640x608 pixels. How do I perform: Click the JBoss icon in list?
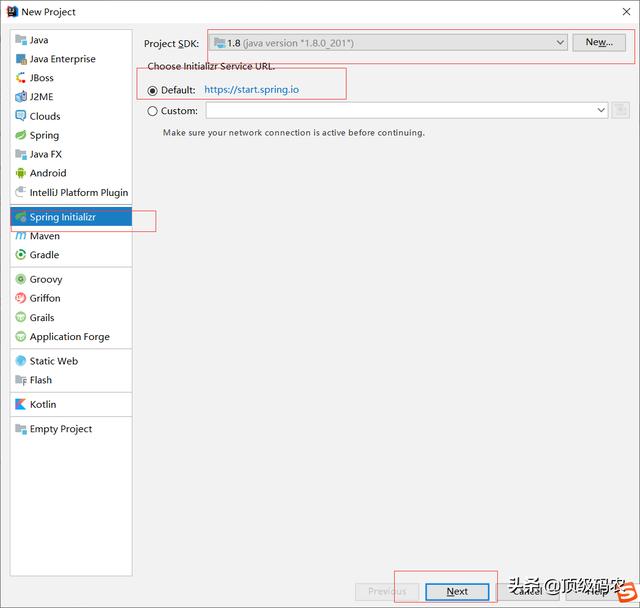point(21,78)
